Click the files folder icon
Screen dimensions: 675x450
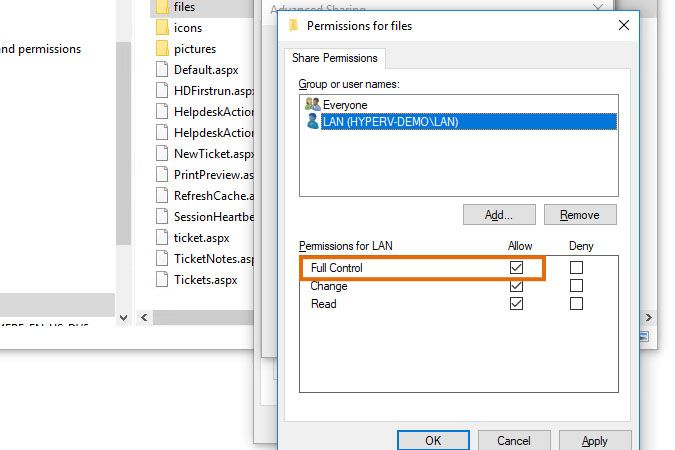(162, 7)
